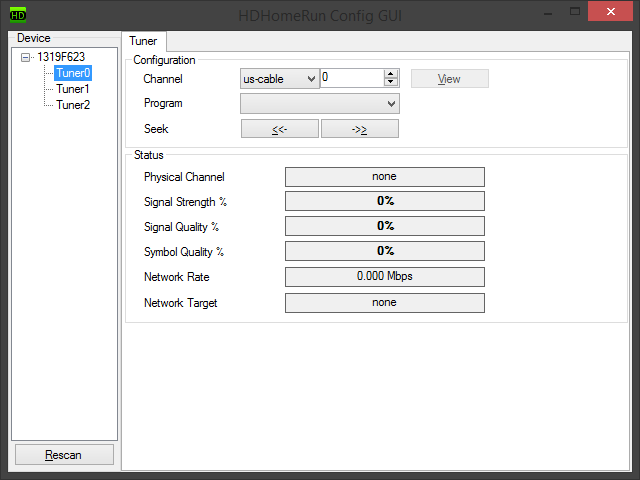Click the Status group heading
Viewport: 640px width, 480px height.
[x=149, y=155]
